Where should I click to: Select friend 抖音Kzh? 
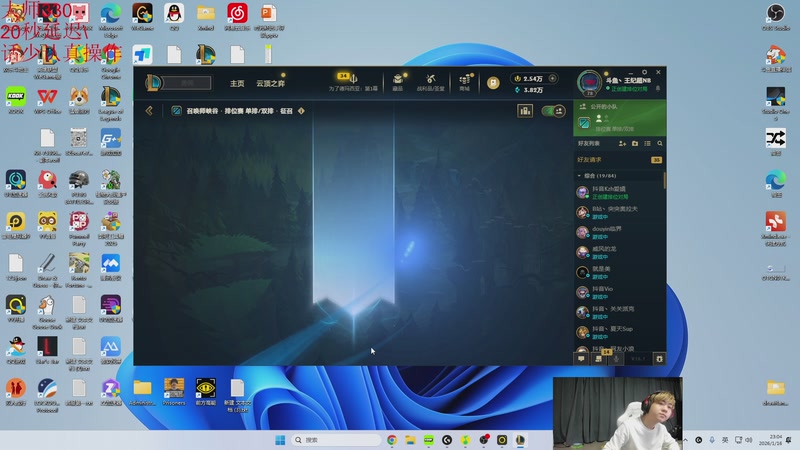619,192
